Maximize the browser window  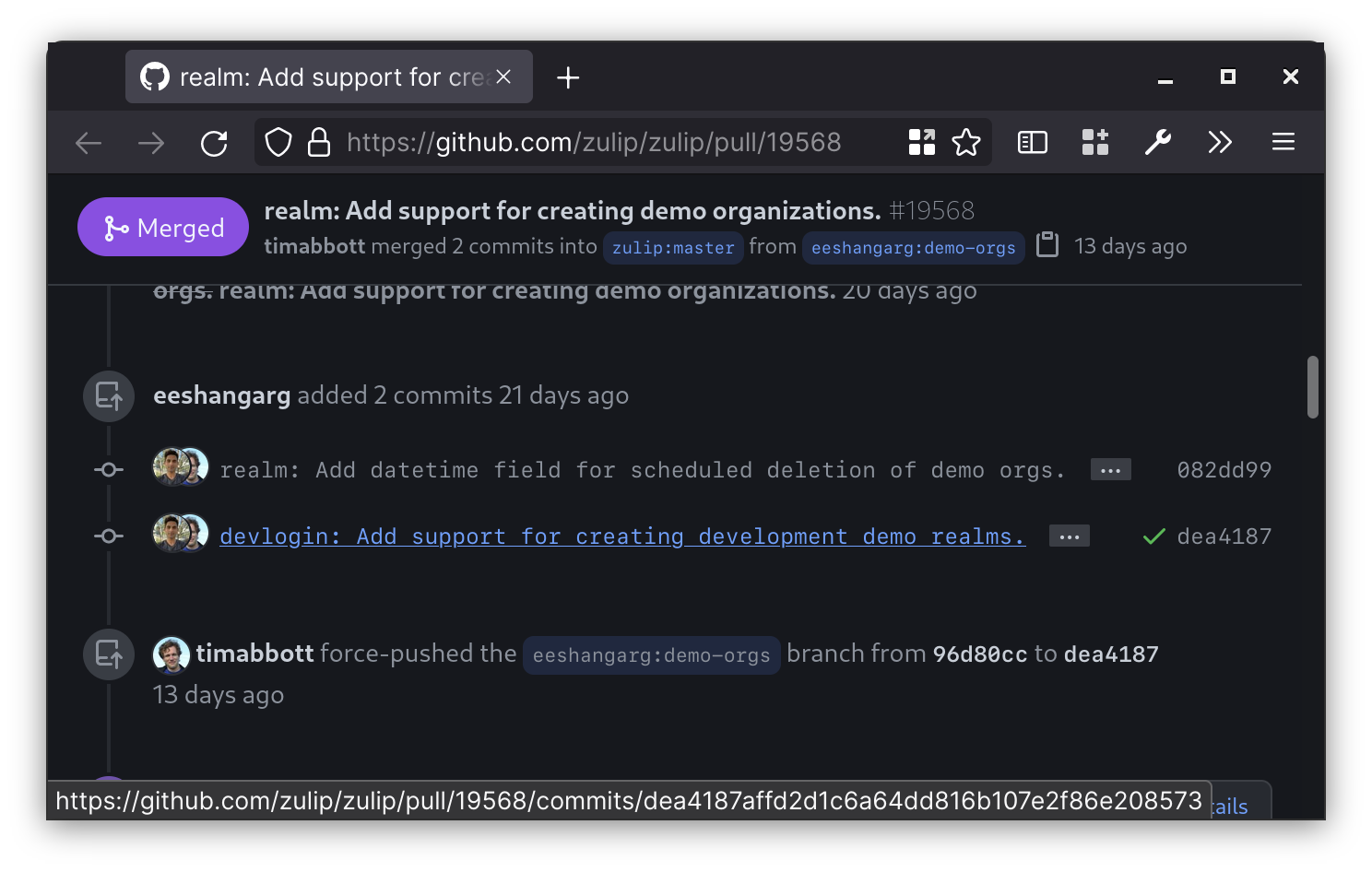(x=1228, y=77)
